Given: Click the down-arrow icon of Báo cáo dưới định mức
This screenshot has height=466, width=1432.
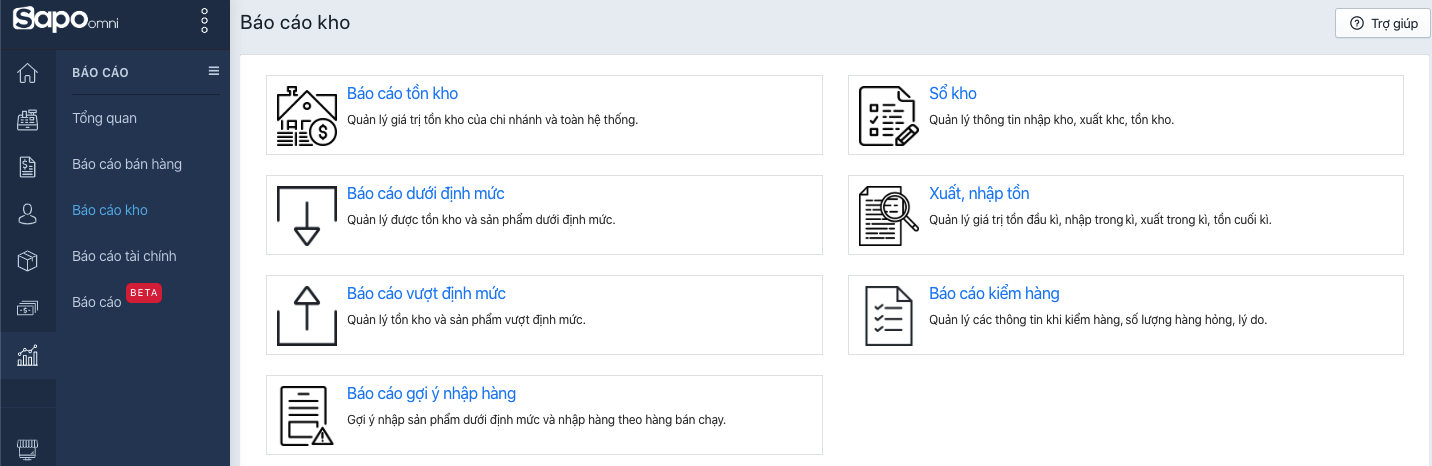Looking at the screenshot, I should click(306, 215).
